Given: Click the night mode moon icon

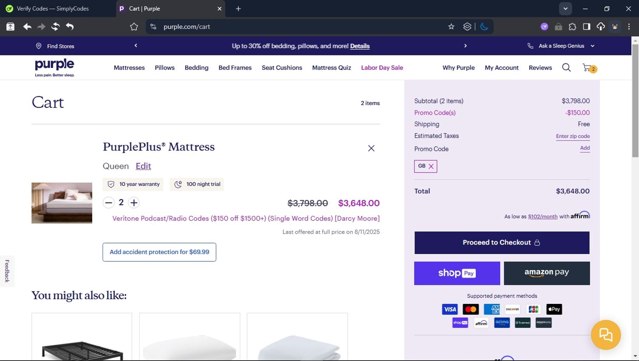Looking at the screenshot, I should tap(484, 26).
